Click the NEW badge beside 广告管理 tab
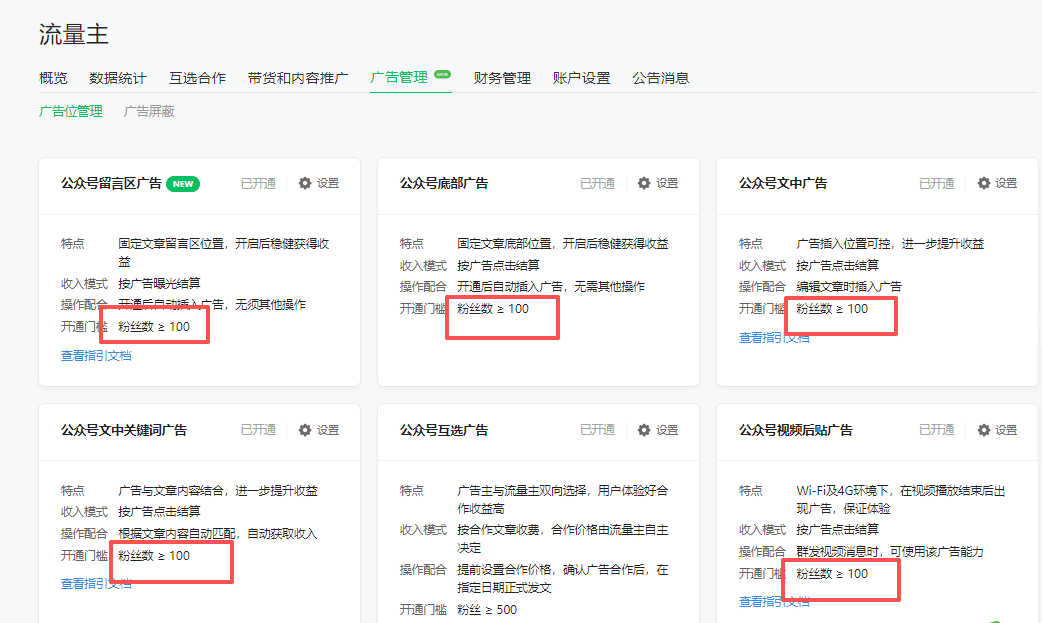1042x623 pixels. tap(441, 72)
